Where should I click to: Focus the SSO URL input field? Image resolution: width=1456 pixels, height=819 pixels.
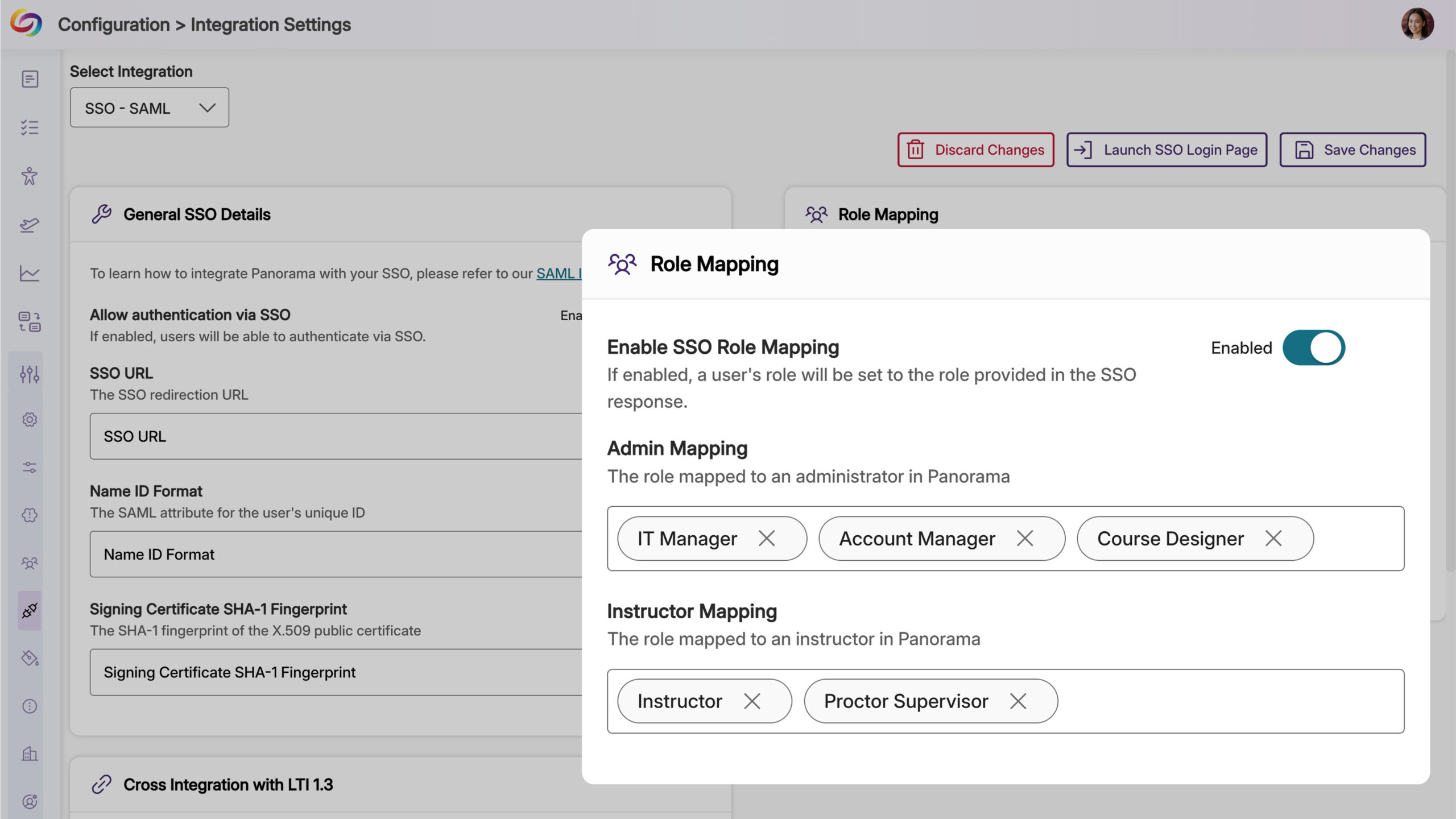coord(336,436)
